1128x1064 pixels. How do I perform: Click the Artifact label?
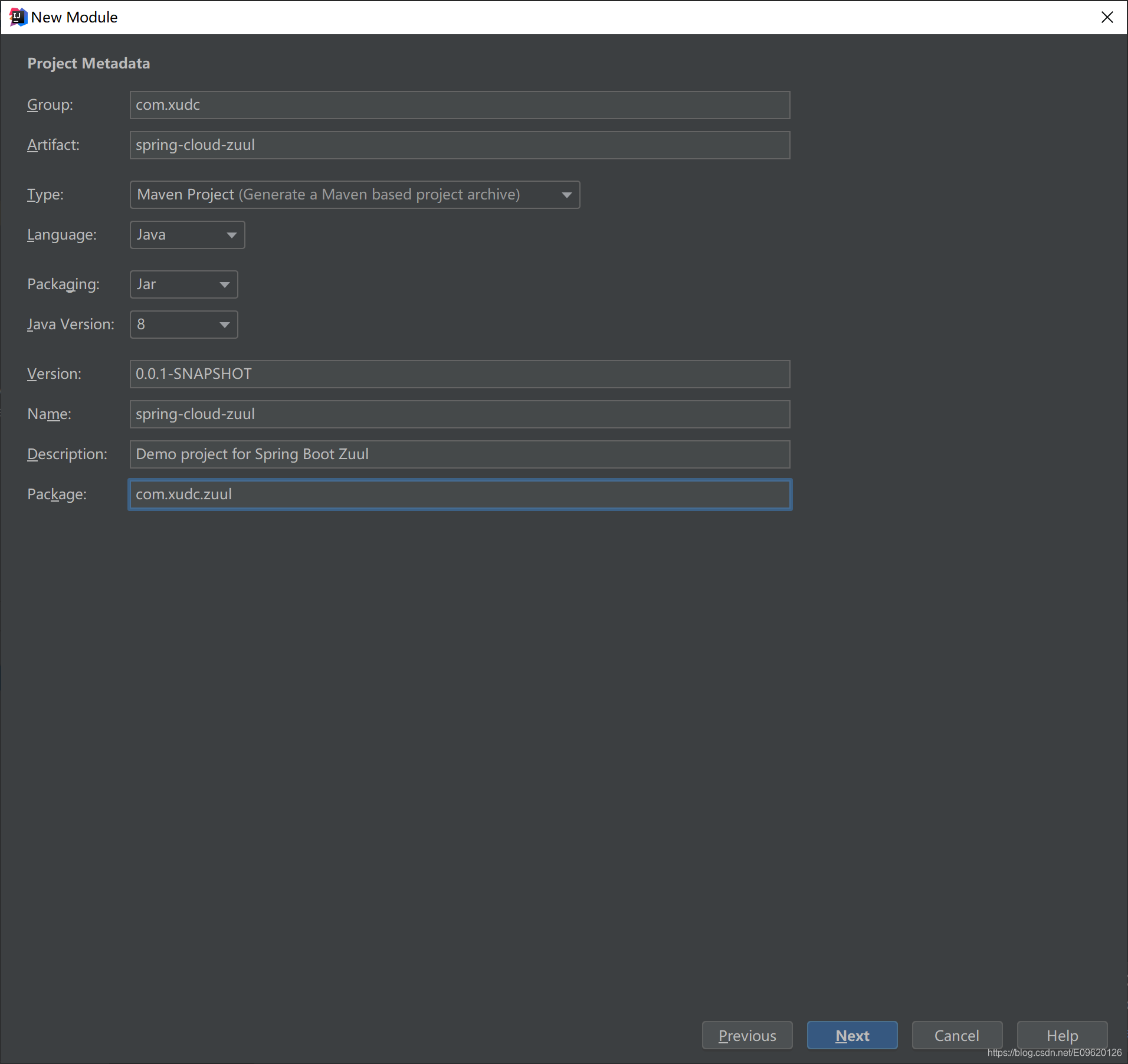coord(53,145)
